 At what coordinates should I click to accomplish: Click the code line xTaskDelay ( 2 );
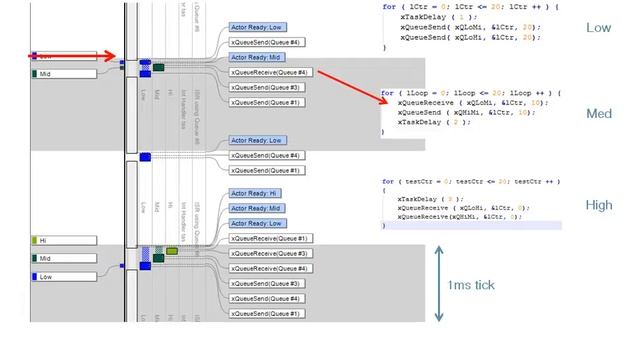(434, 122)
